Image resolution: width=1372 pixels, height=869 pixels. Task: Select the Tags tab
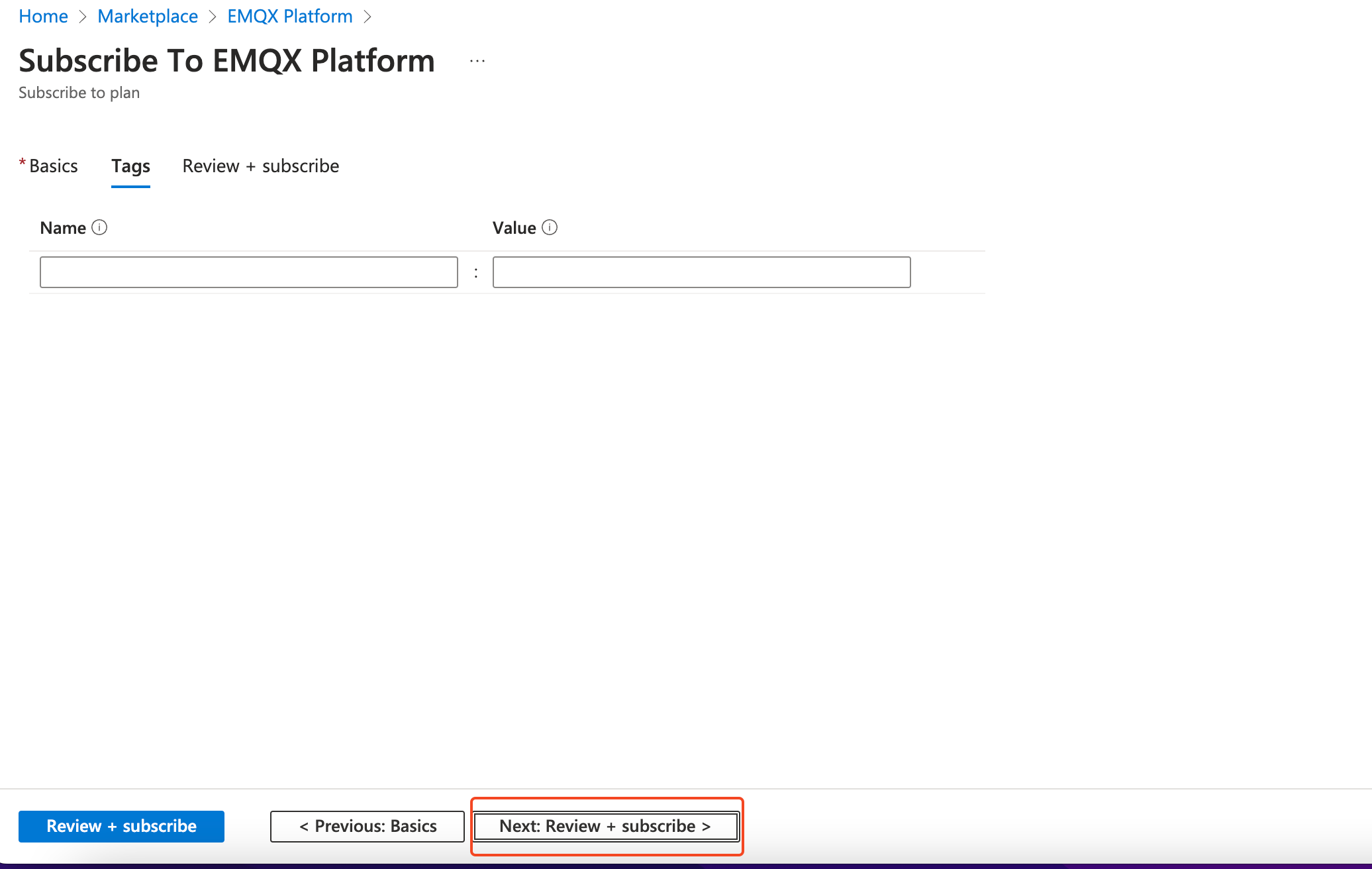point(130,166)
